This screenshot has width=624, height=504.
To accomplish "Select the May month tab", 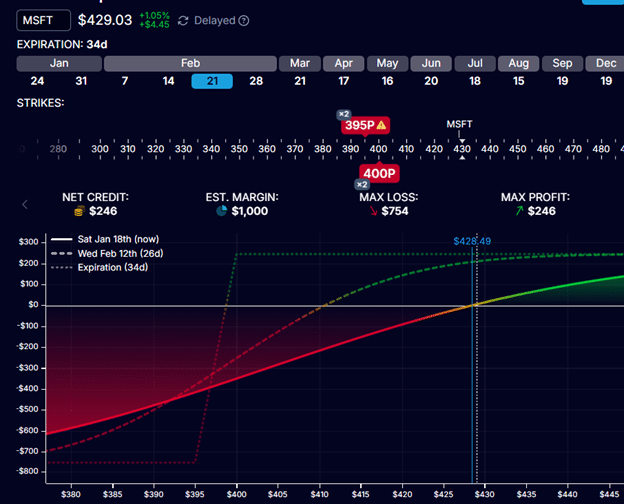I will pyautogui.click(x=387, y=64).
